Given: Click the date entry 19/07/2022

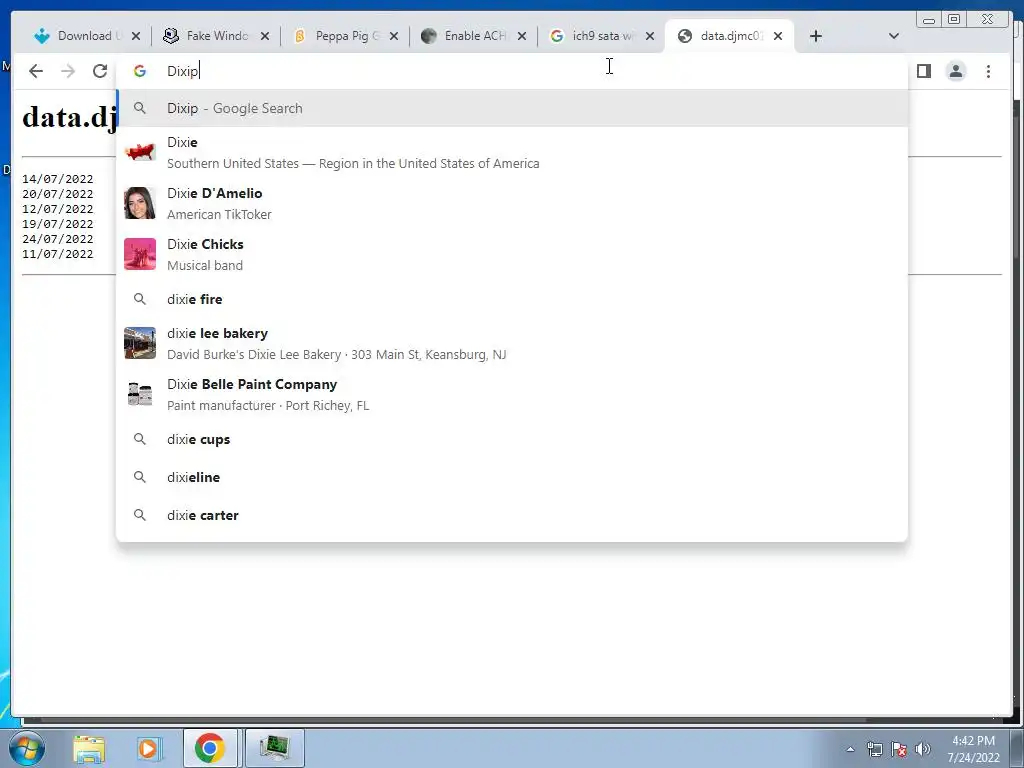Looking at the screenshot, I should click(57, 224).
